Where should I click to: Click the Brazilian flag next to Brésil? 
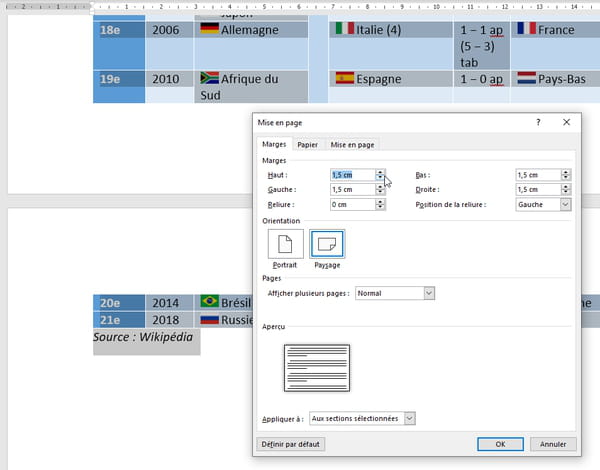(209, 301)
